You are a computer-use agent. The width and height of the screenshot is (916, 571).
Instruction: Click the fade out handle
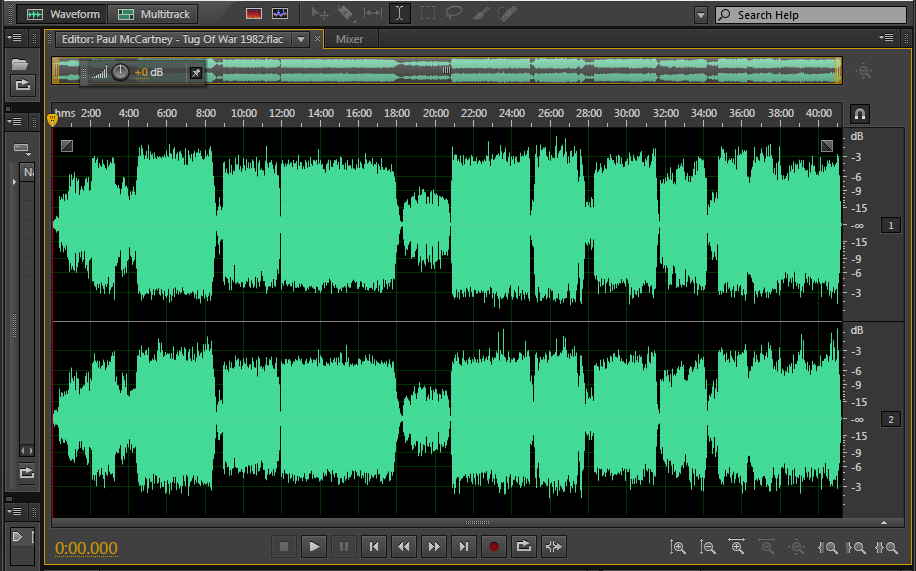click(827, 146)
